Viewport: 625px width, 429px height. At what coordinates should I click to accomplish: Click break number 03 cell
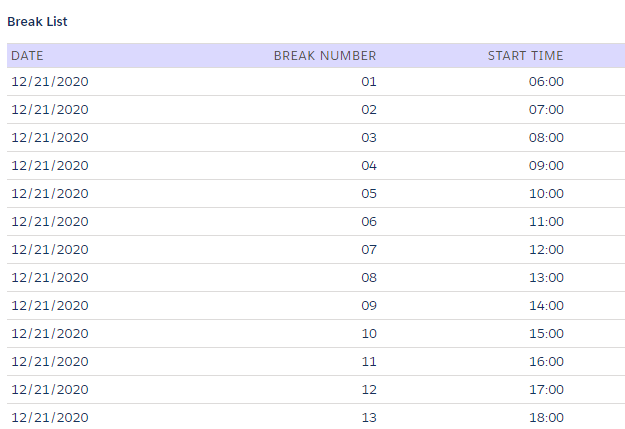pos(369,138)
